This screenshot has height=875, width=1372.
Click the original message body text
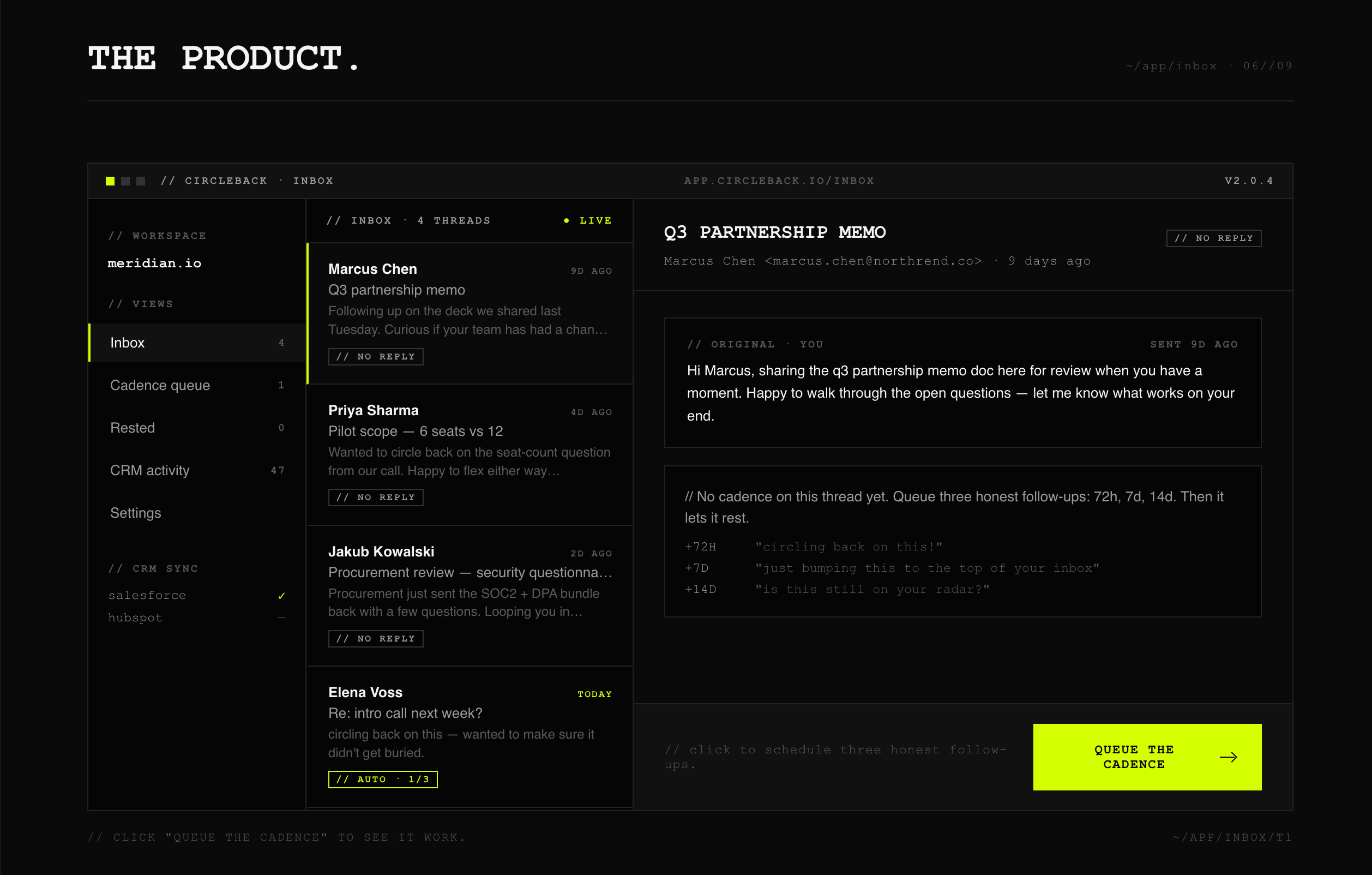(x=962, y=393)
